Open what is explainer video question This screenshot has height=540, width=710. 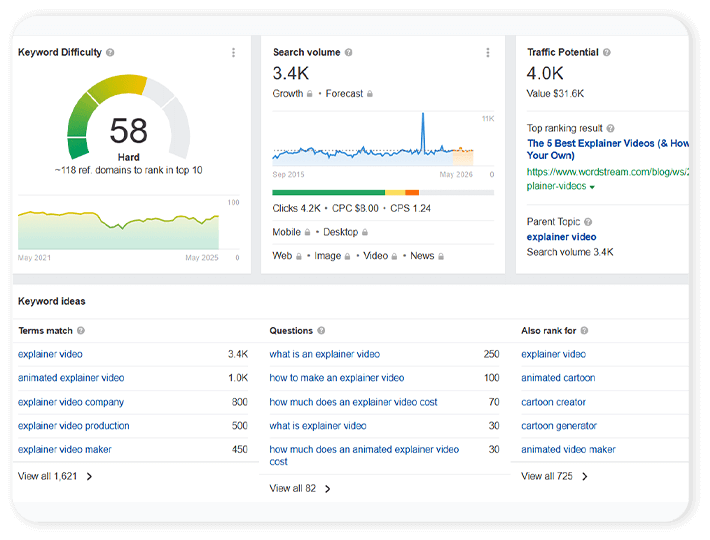[x=318, y=426]
